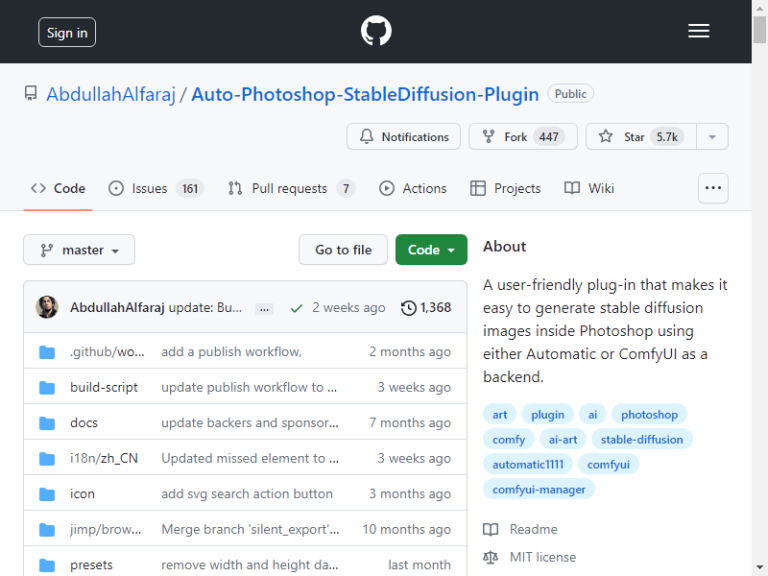
Task: Open the jimp/browser folder
Action: [105, 529]
